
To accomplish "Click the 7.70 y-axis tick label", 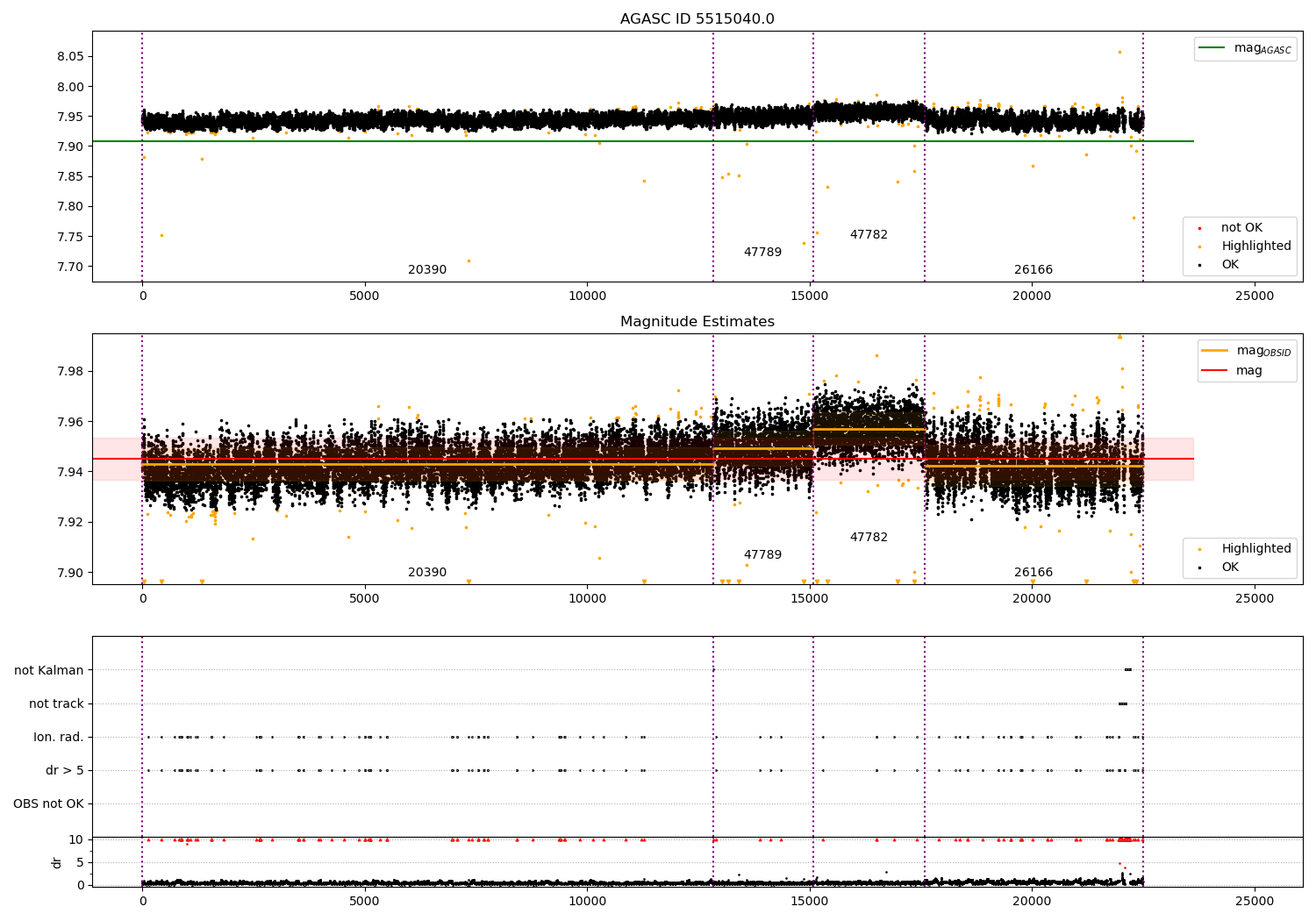I will [x=69, y=267].
